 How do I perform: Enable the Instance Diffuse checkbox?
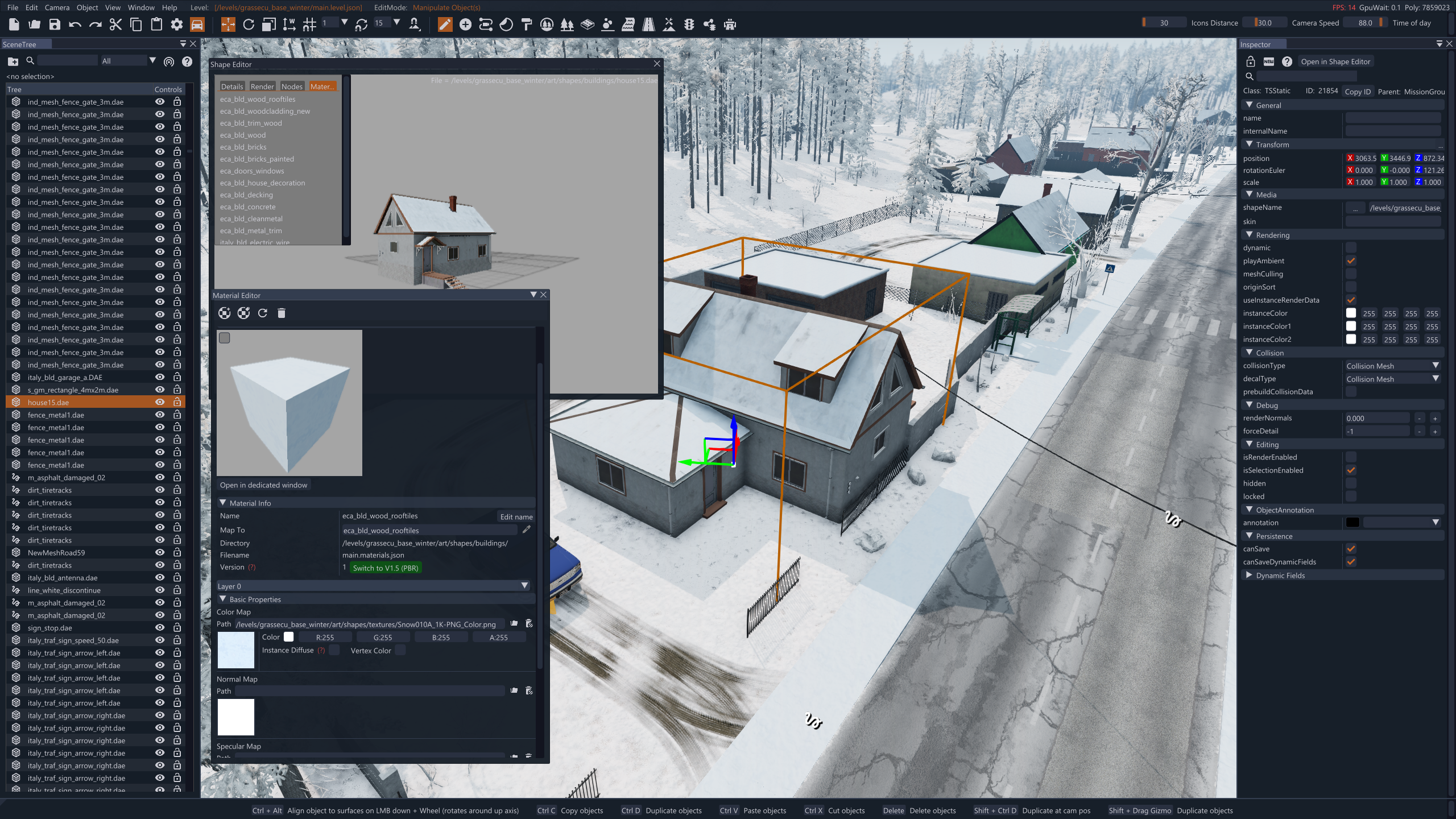tap(334, 650)
